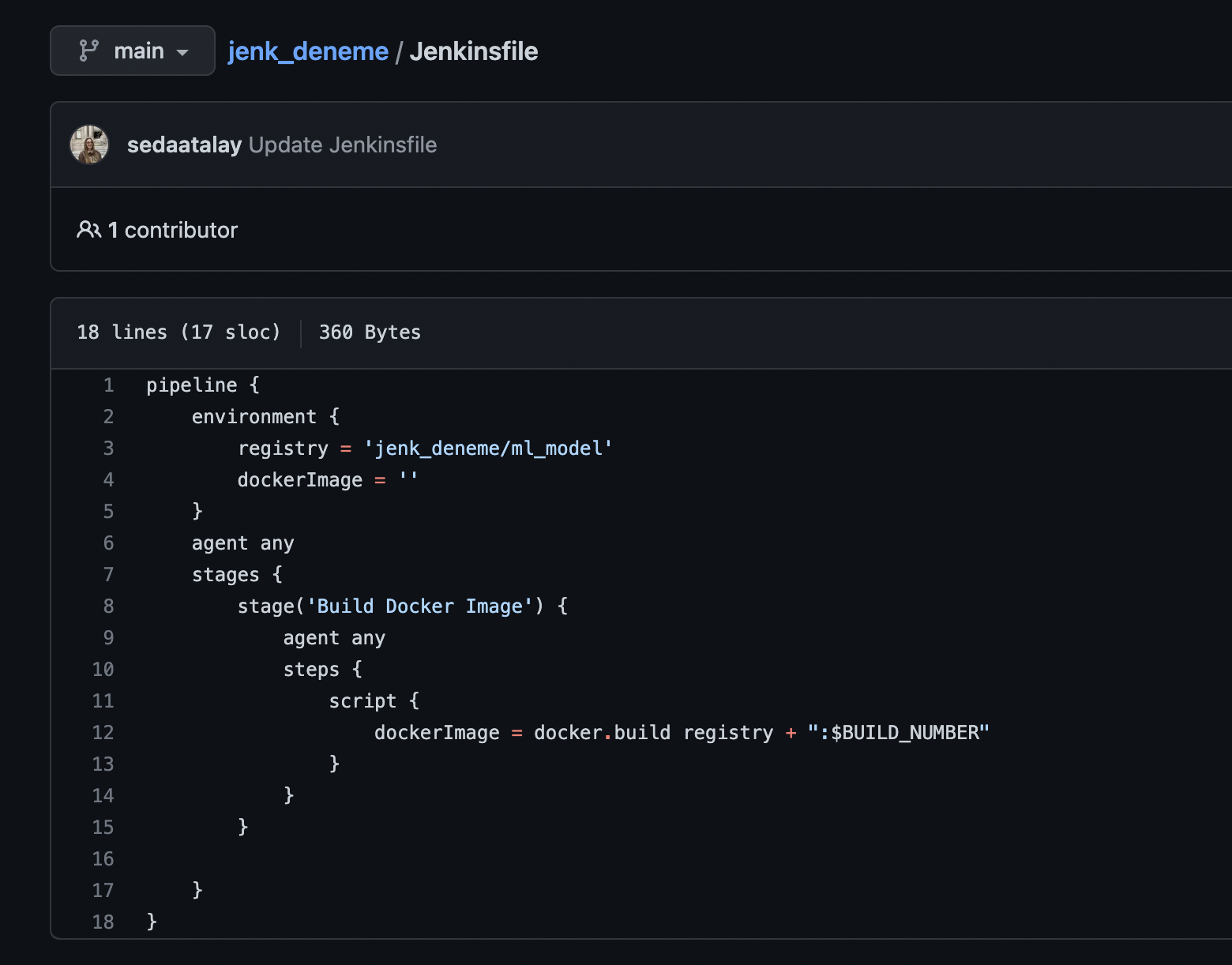
Task: Select line number 8
Action: 108,606
